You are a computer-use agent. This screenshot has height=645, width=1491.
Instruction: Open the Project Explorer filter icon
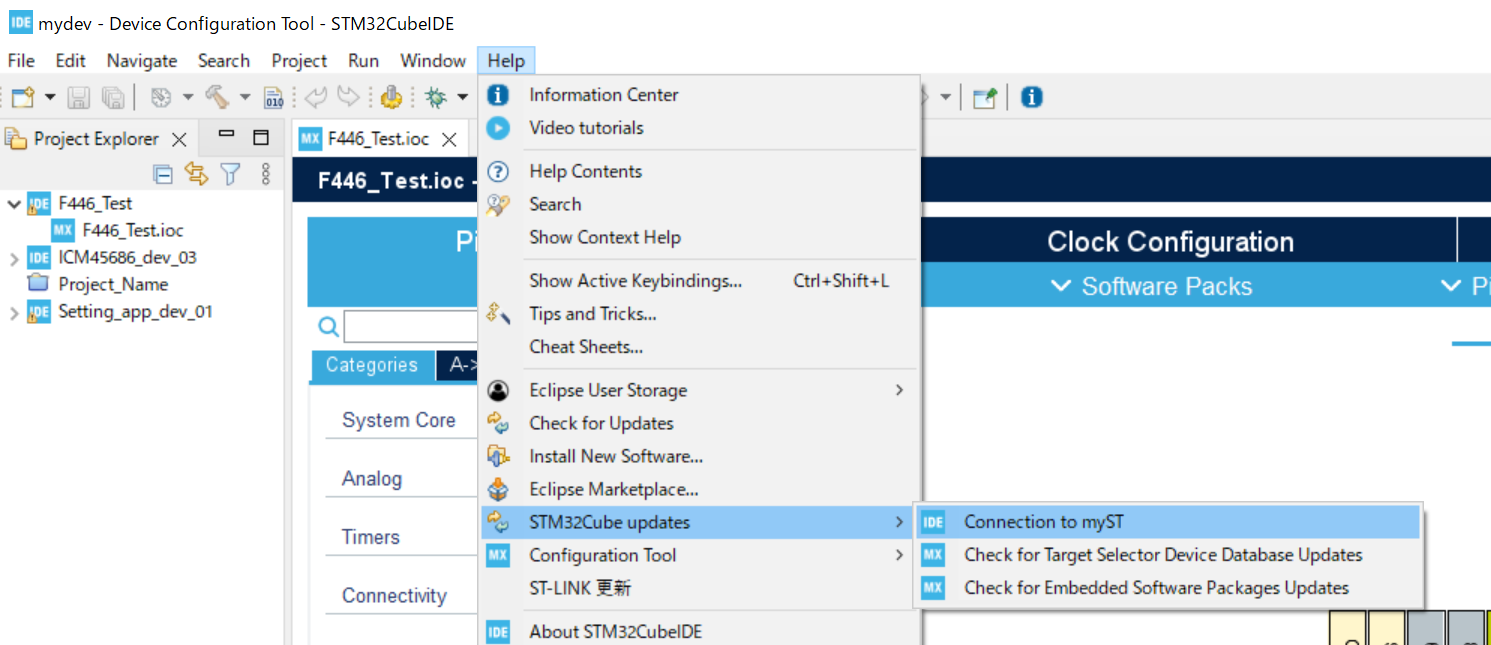click(x=230, y=175)
